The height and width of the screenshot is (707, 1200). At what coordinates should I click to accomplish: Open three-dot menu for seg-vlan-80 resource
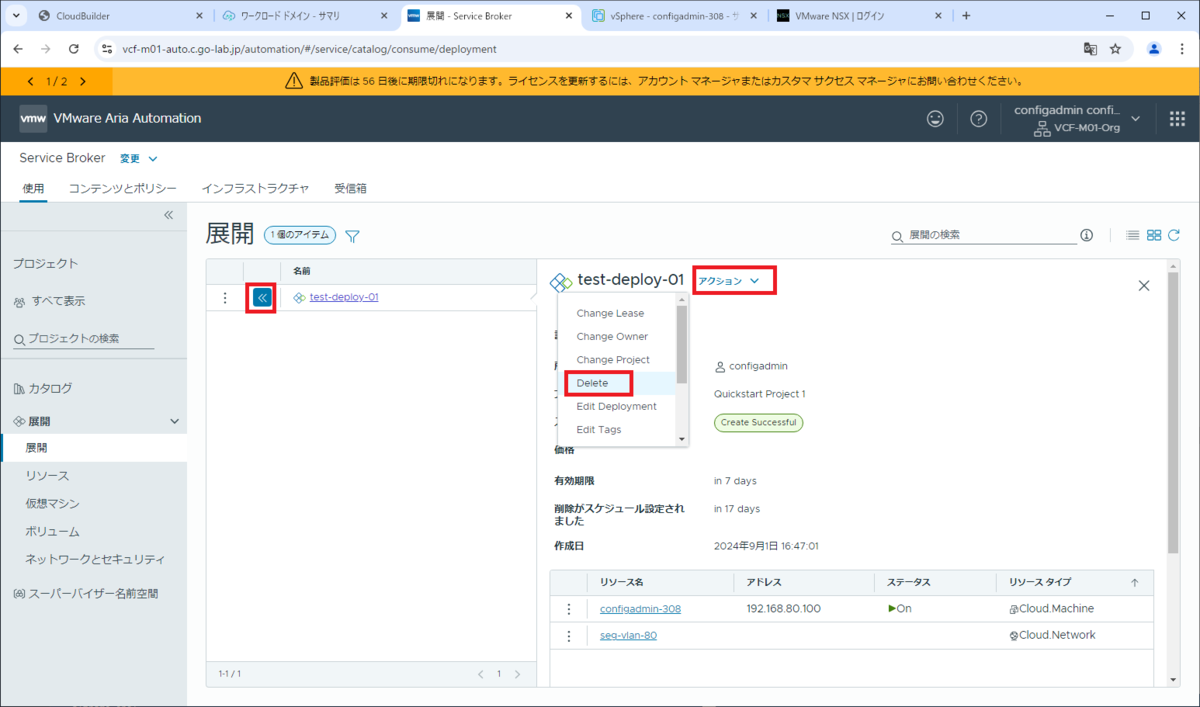pos(569,636)
